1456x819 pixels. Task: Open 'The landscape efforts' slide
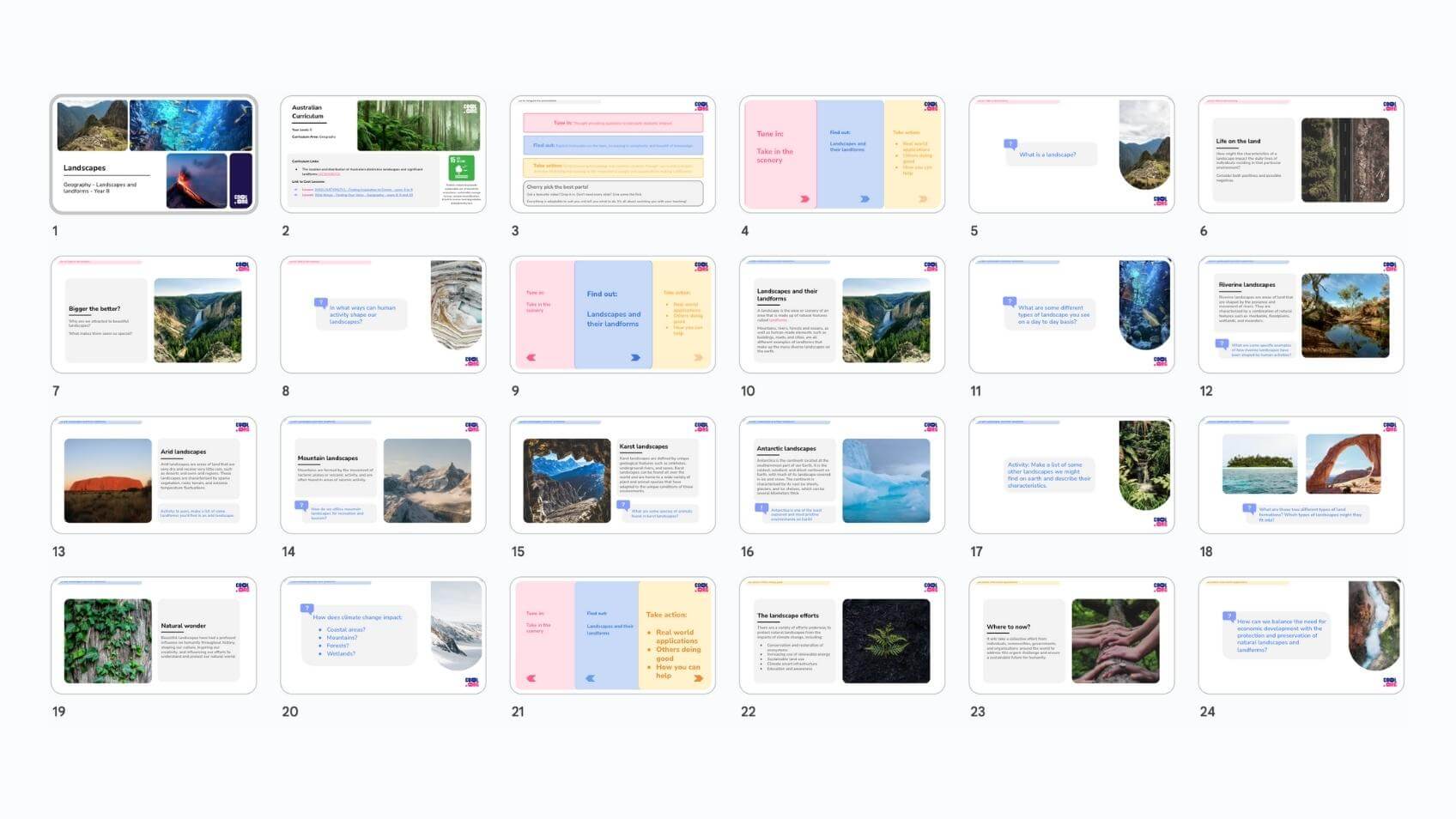(841, 635)
